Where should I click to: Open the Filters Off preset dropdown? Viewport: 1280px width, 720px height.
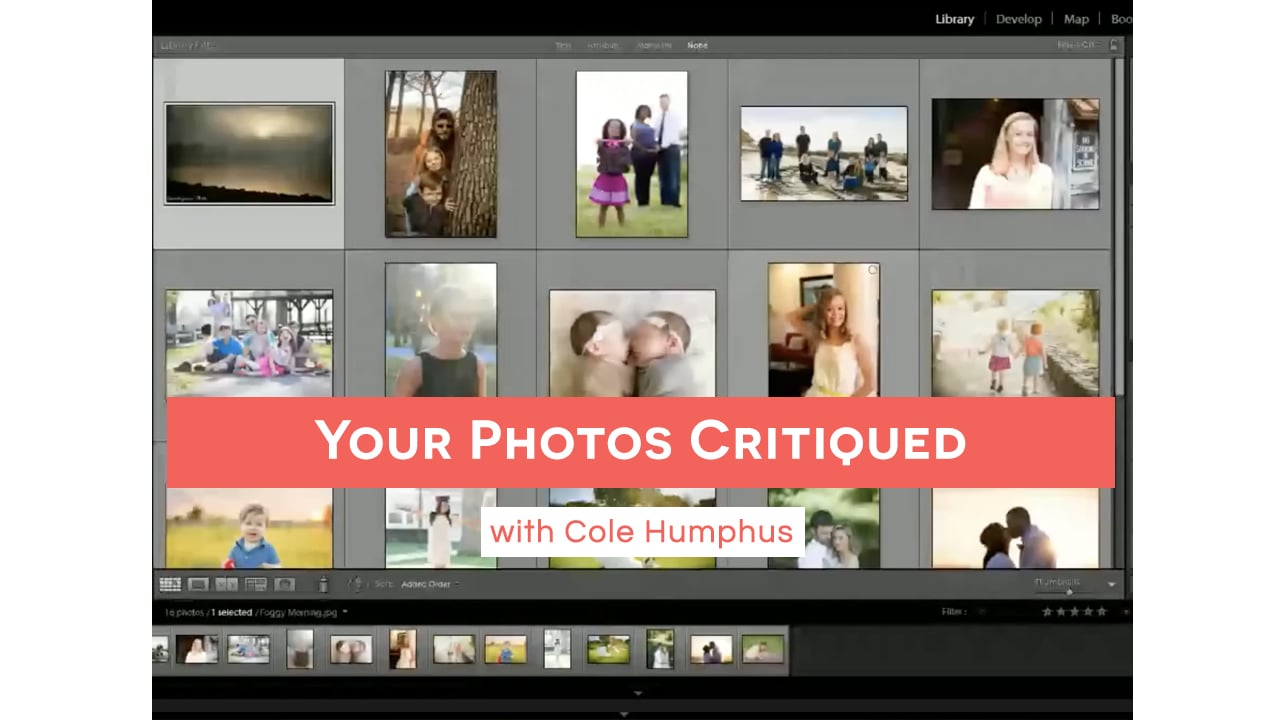[x=1079, y=45]
